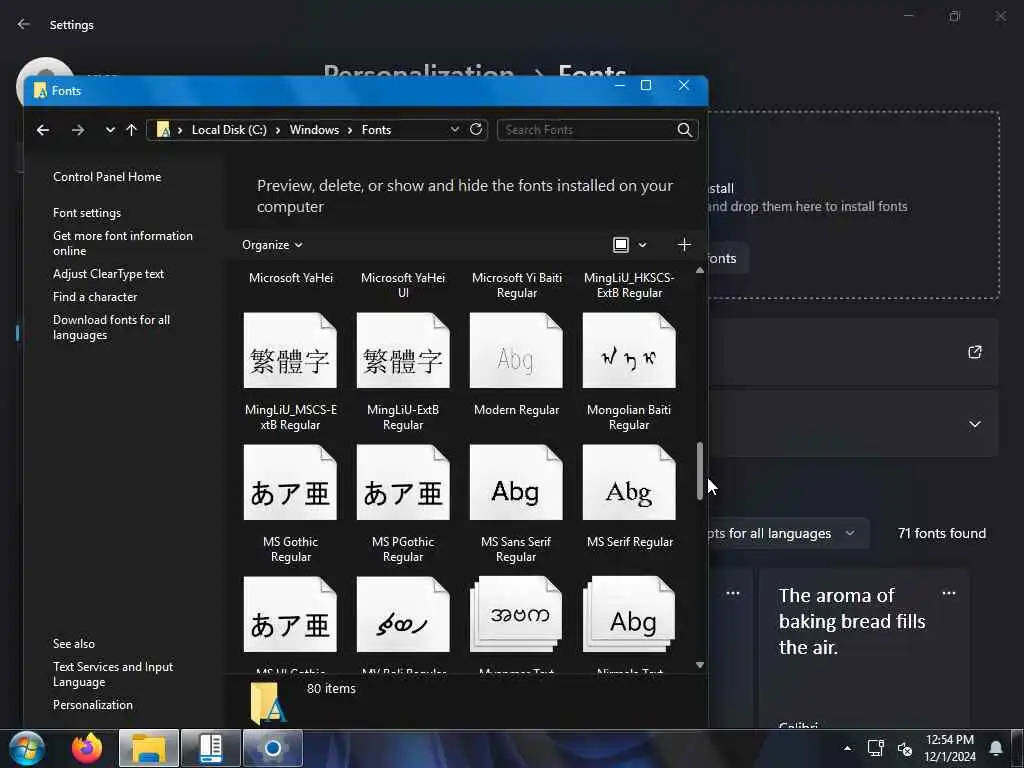The height and width of the screenshot is (768, 1024).
Task: Show hidden tray icons arrow
Action: tap(847, 748)
